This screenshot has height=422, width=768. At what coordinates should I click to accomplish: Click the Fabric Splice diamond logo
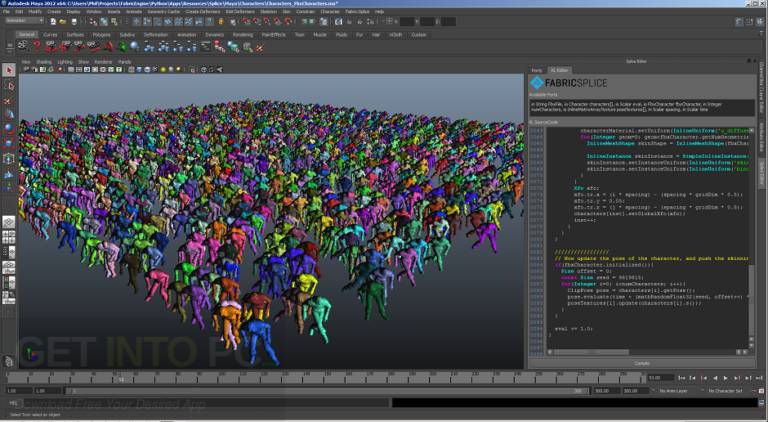pyautogui.click(x=537, y=83)
